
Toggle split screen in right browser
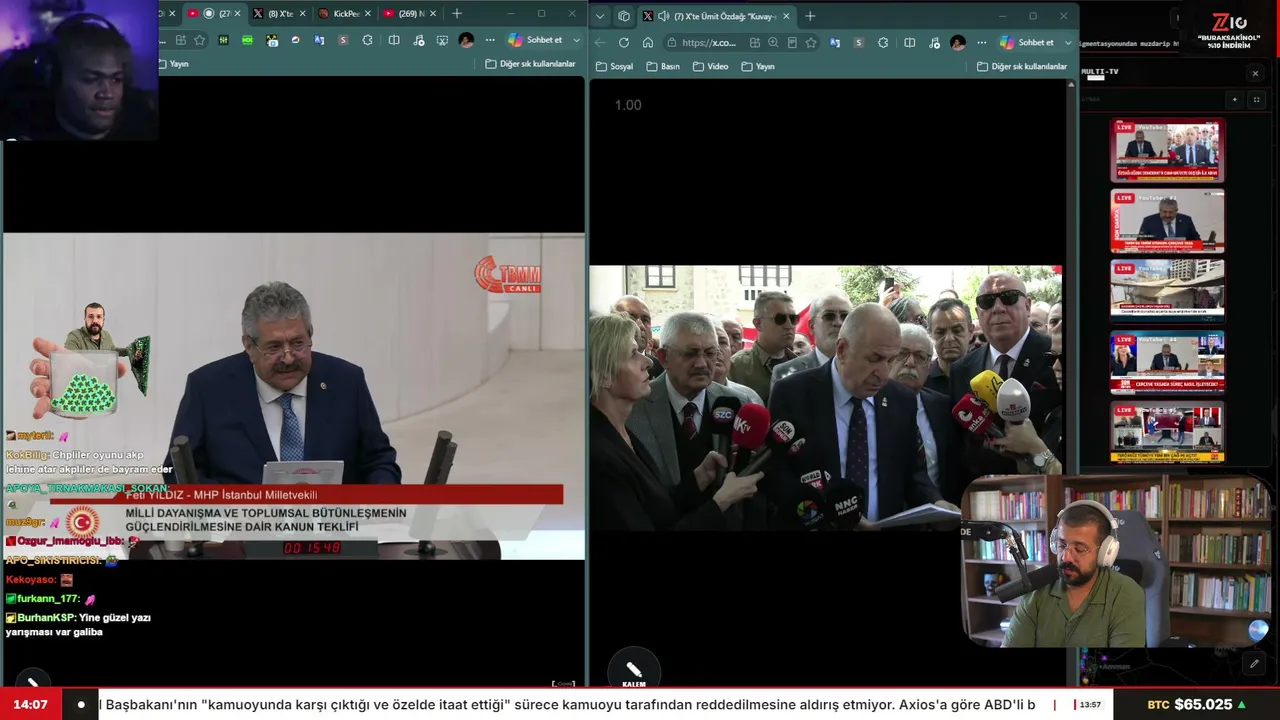[x=909, y=43]
